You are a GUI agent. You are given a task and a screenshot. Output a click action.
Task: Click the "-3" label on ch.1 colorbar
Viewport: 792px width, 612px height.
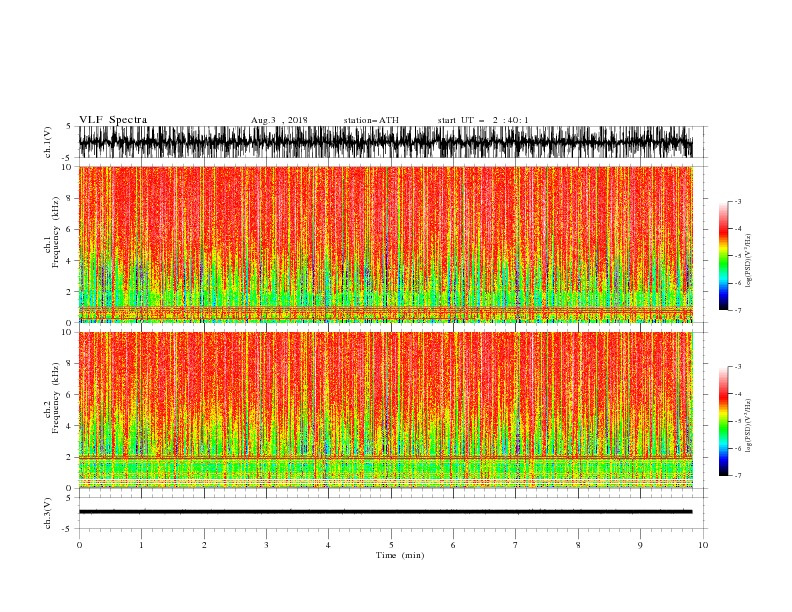click(x=738, y=201)
